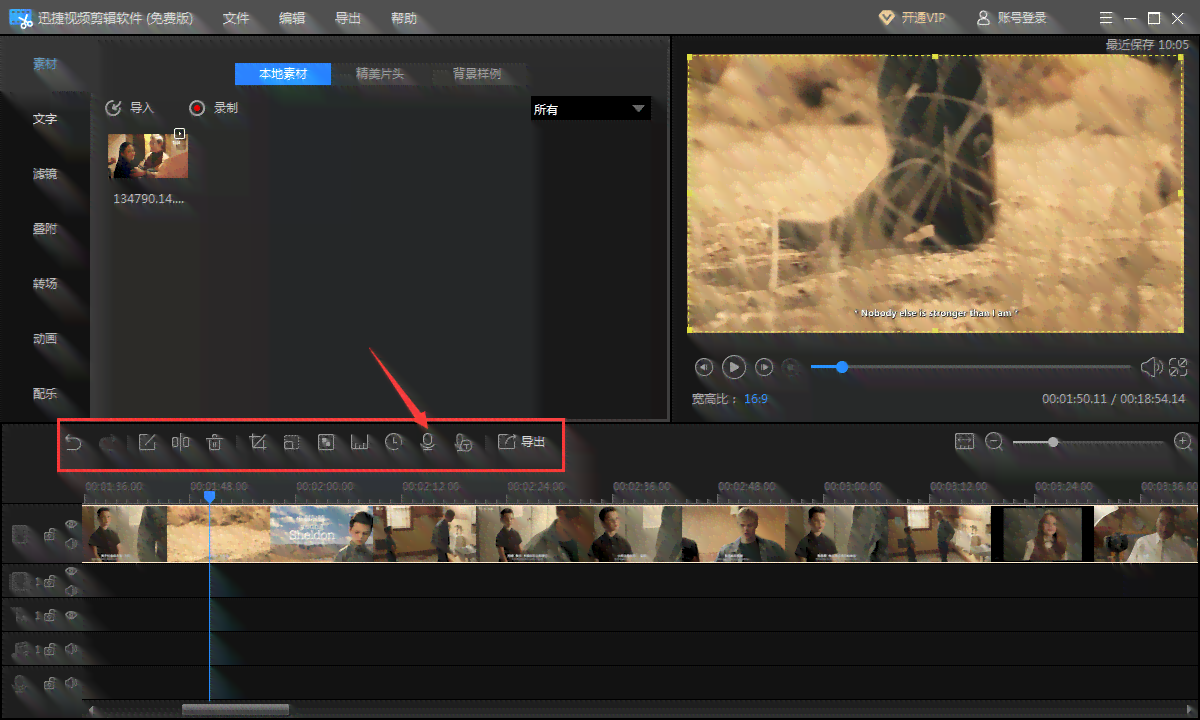Open the 配乐 music sidebar panel

coord(45,394)
